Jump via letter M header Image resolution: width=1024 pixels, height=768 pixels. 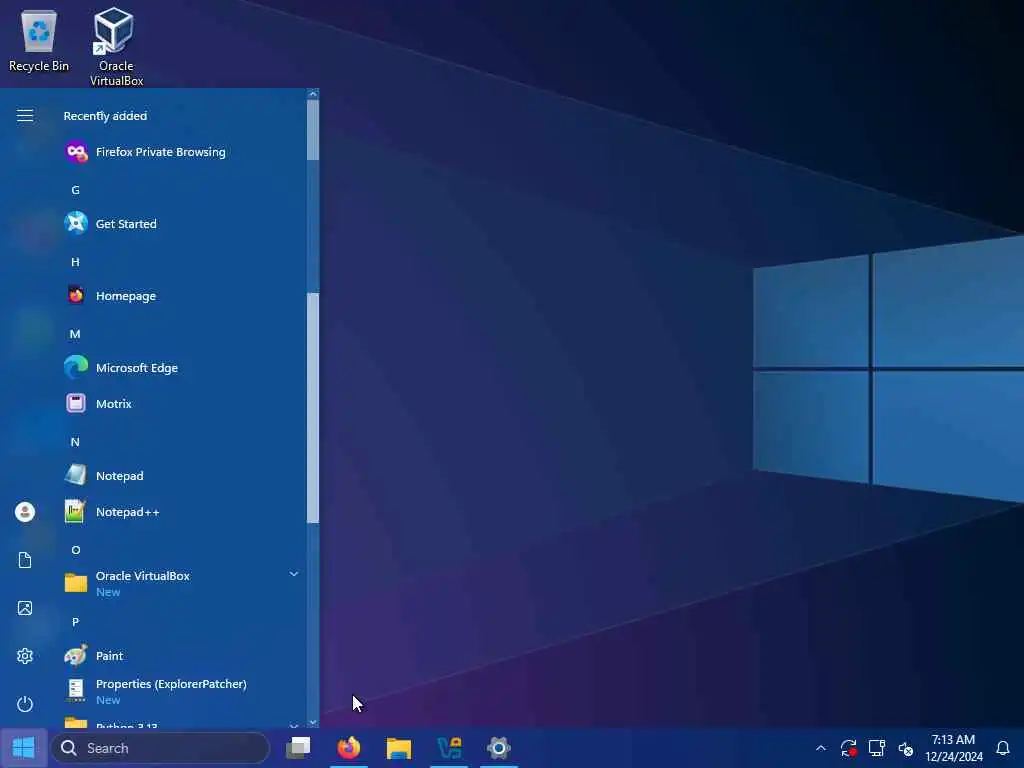point(75,334)
